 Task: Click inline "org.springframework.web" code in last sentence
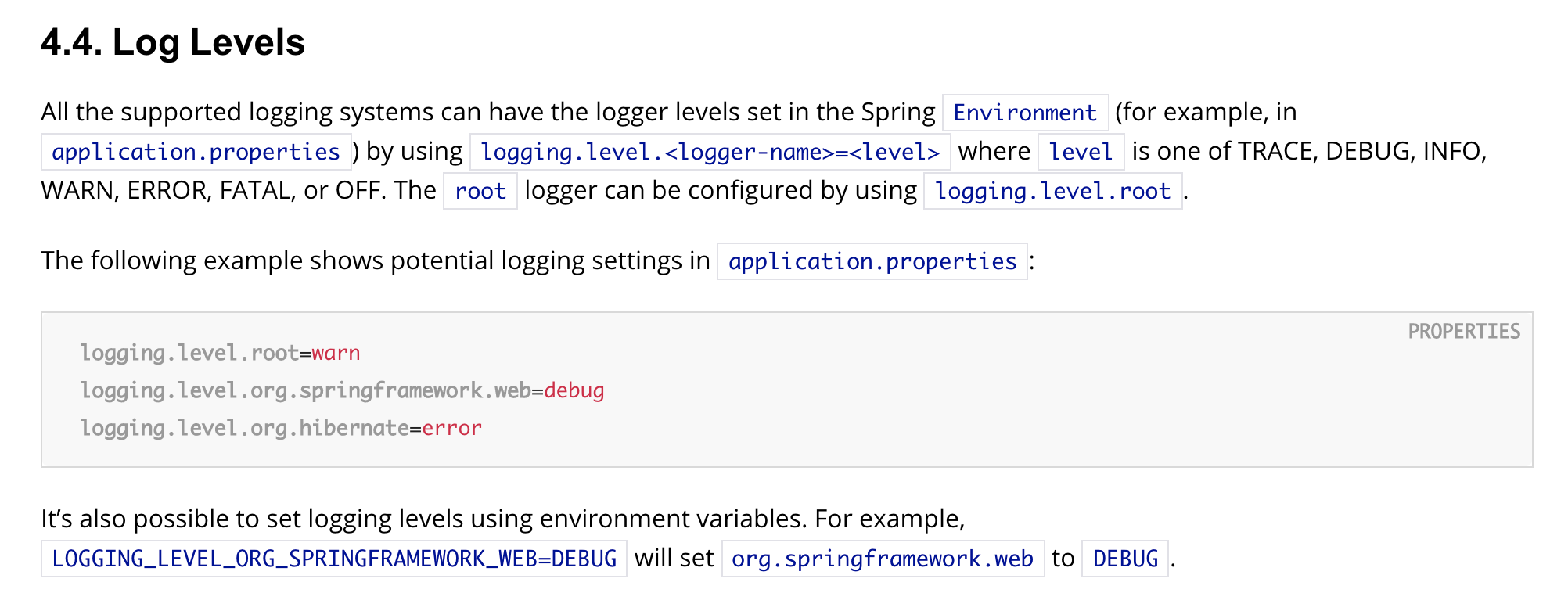click(x=883, y=559)
